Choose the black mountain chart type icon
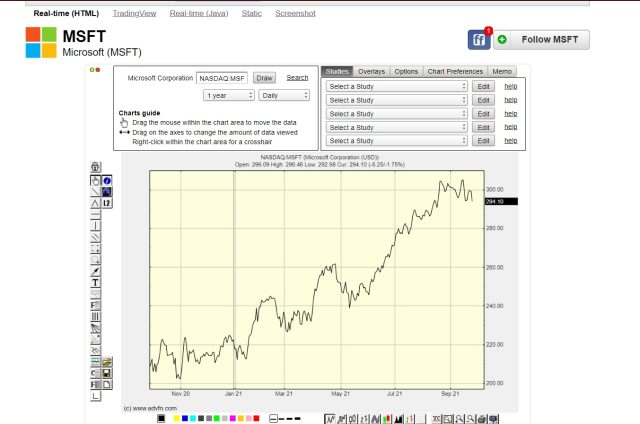 tap(399, 419)
